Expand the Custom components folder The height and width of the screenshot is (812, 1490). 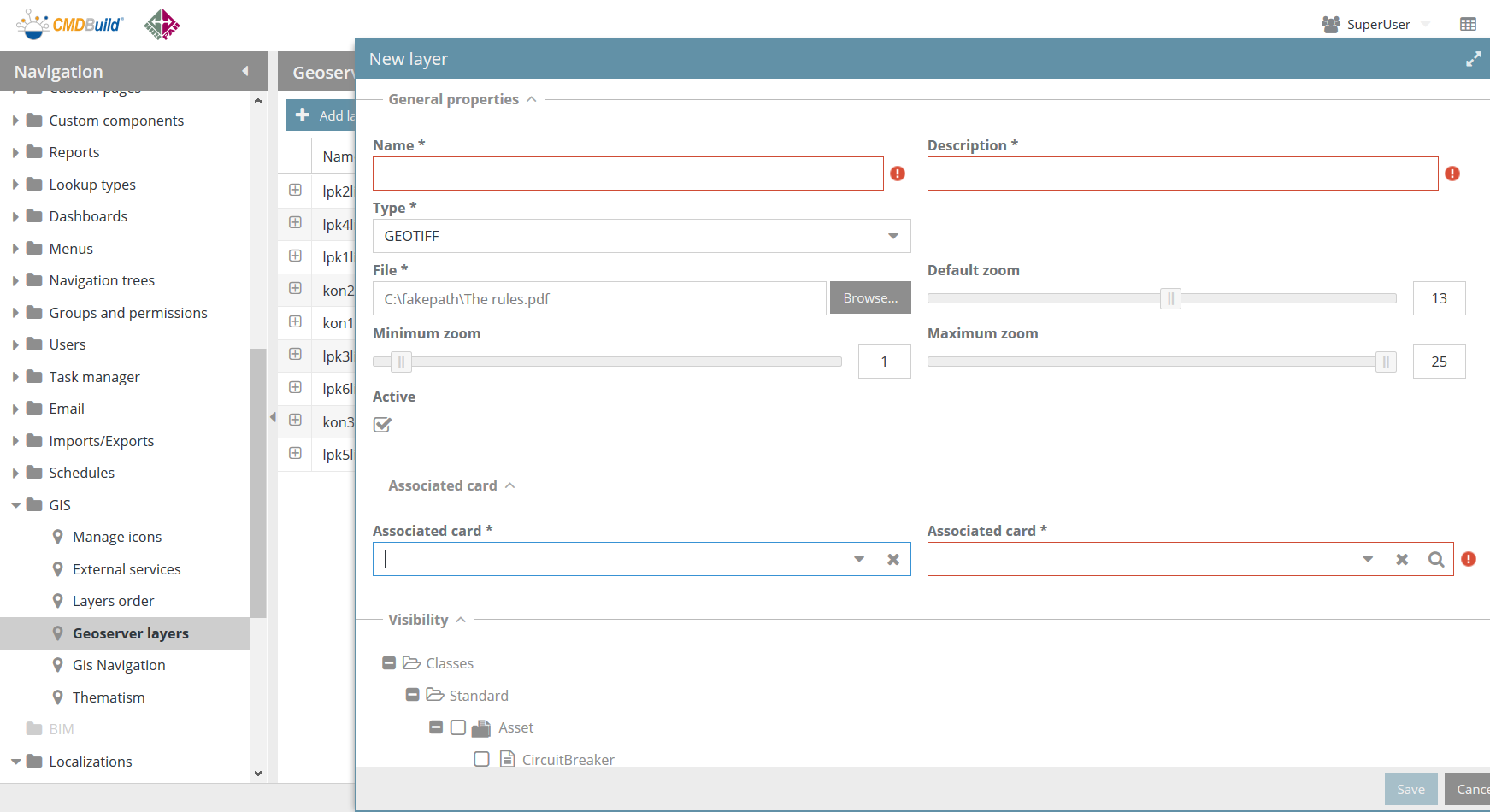(x=15, y=121)
